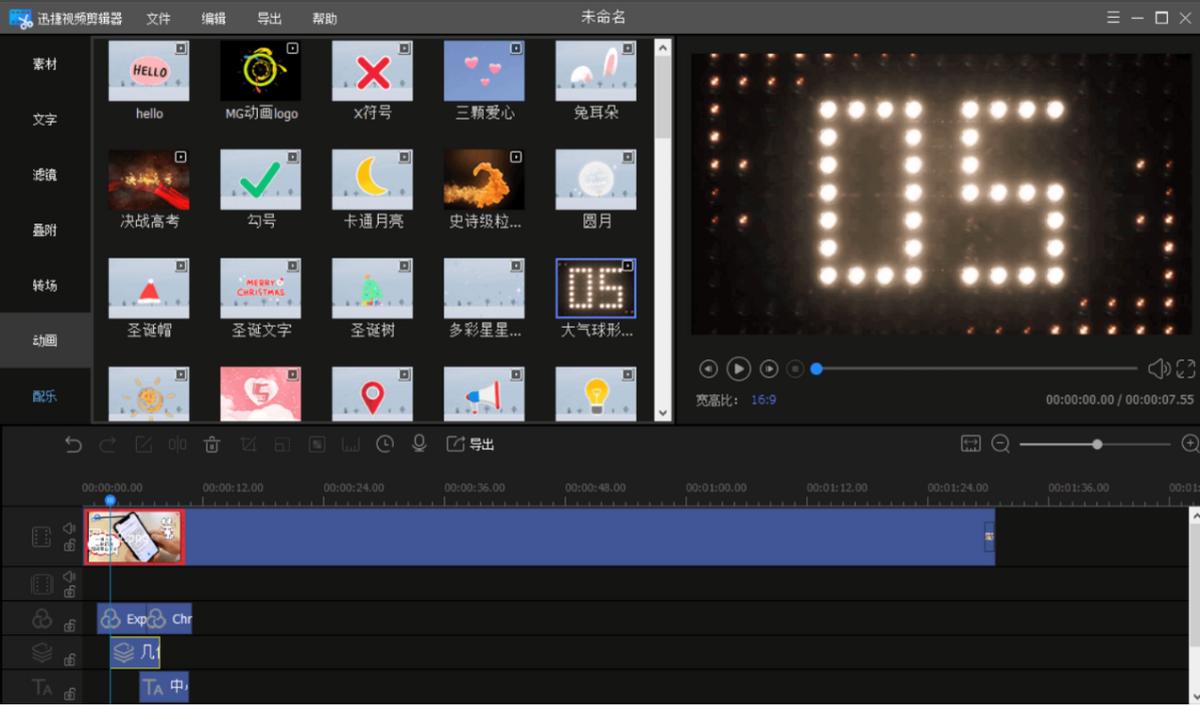The image size is (1200, 705).
Task: Click the timeline zoom slider handle
Action: pos(1097,444)
